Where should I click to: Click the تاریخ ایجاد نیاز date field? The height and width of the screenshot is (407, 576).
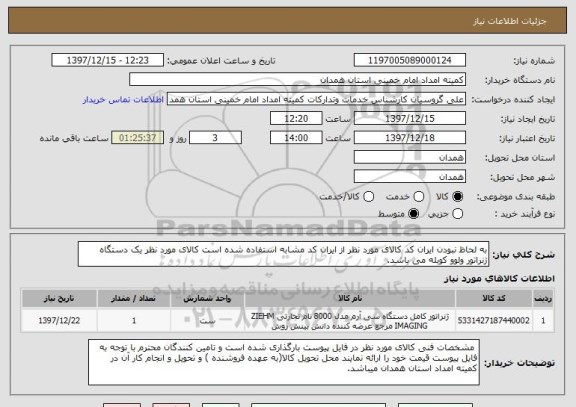[410, 119]
